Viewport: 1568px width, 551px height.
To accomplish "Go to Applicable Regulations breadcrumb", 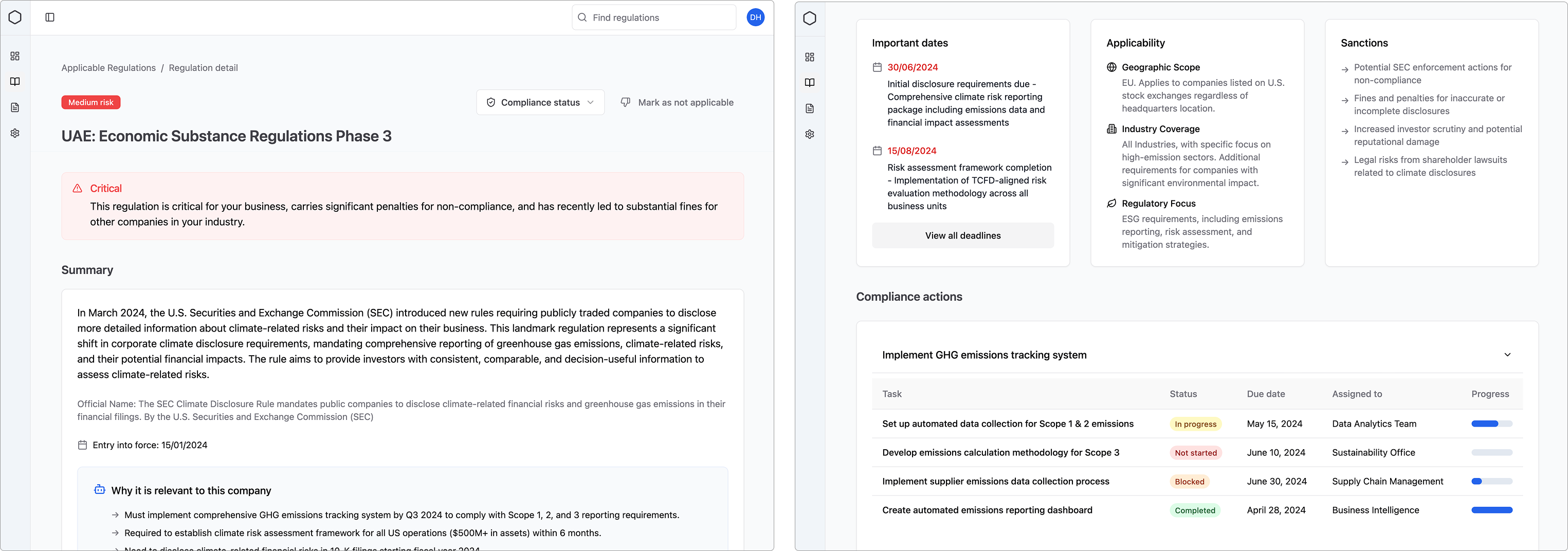I will pyautogui.click(x=108, y=67).
